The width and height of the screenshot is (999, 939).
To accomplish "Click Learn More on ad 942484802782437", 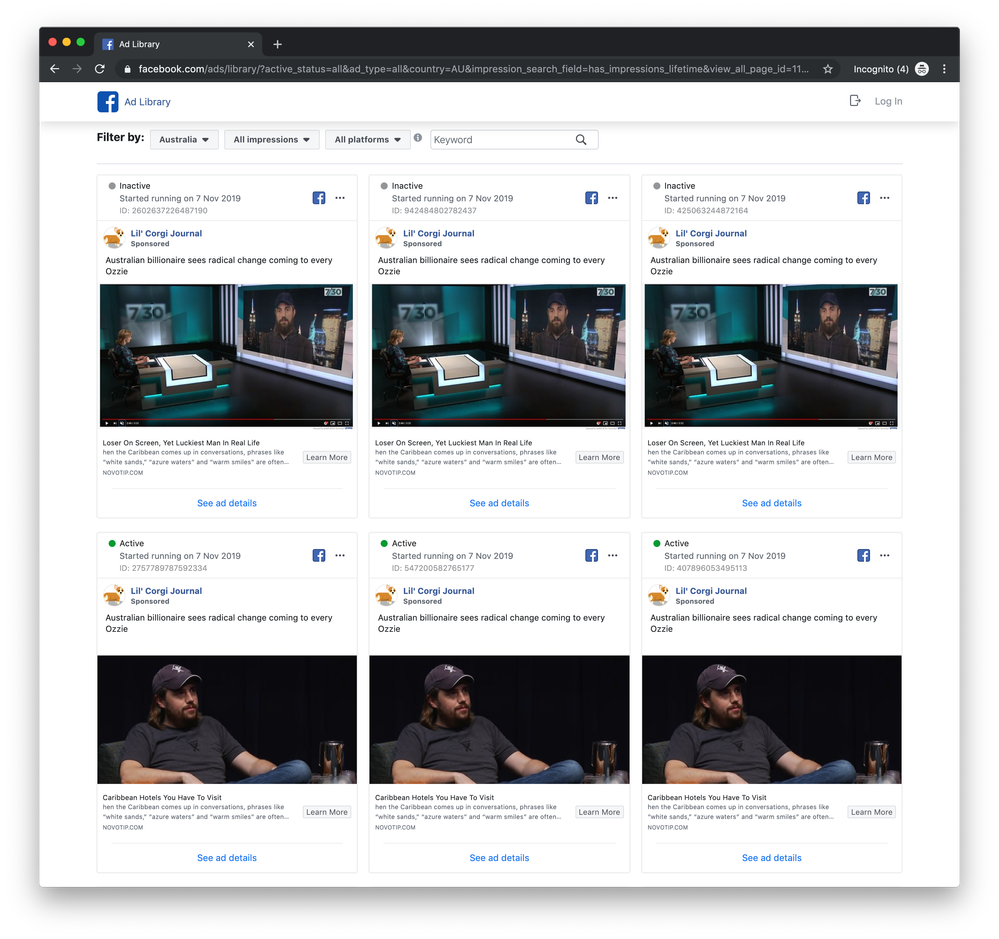I will 599,457.
